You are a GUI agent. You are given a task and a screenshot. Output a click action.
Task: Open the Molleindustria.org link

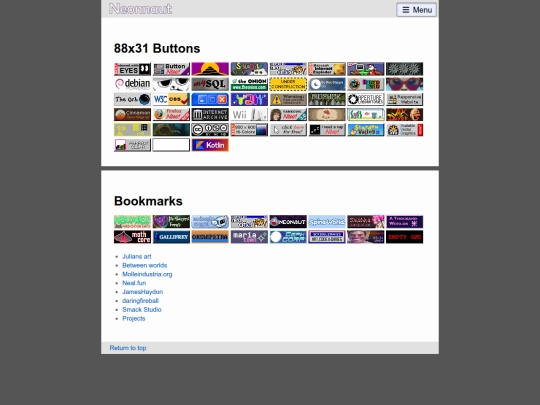147,274
